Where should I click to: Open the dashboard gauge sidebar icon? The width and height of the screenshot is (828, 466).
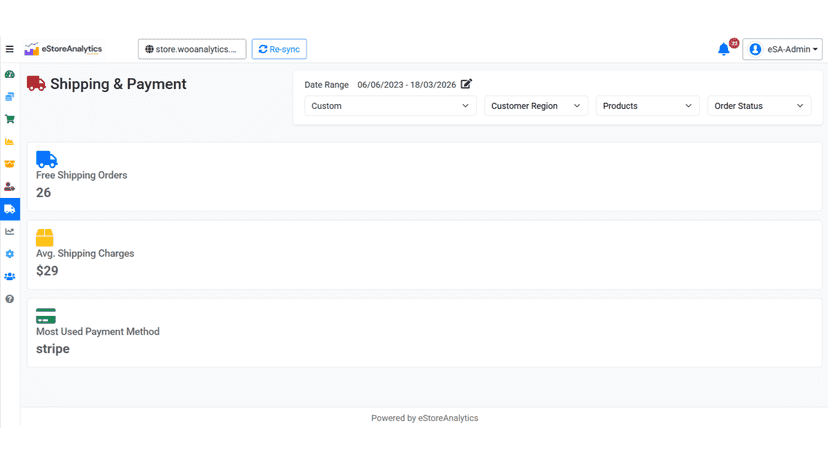(10, 74)
